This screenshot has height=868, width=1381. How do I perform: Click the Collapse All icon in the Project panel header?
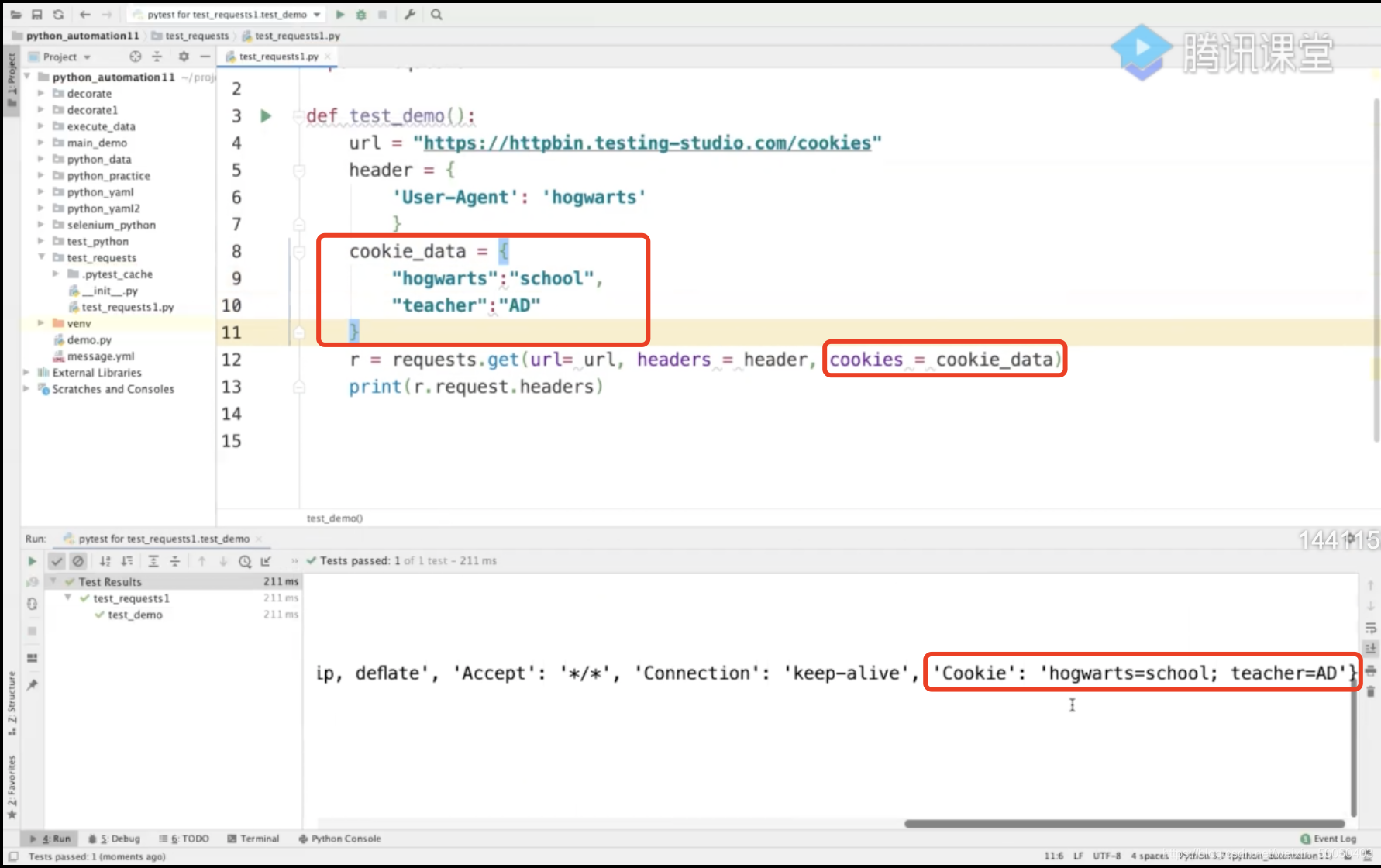[x=157, y=57]
